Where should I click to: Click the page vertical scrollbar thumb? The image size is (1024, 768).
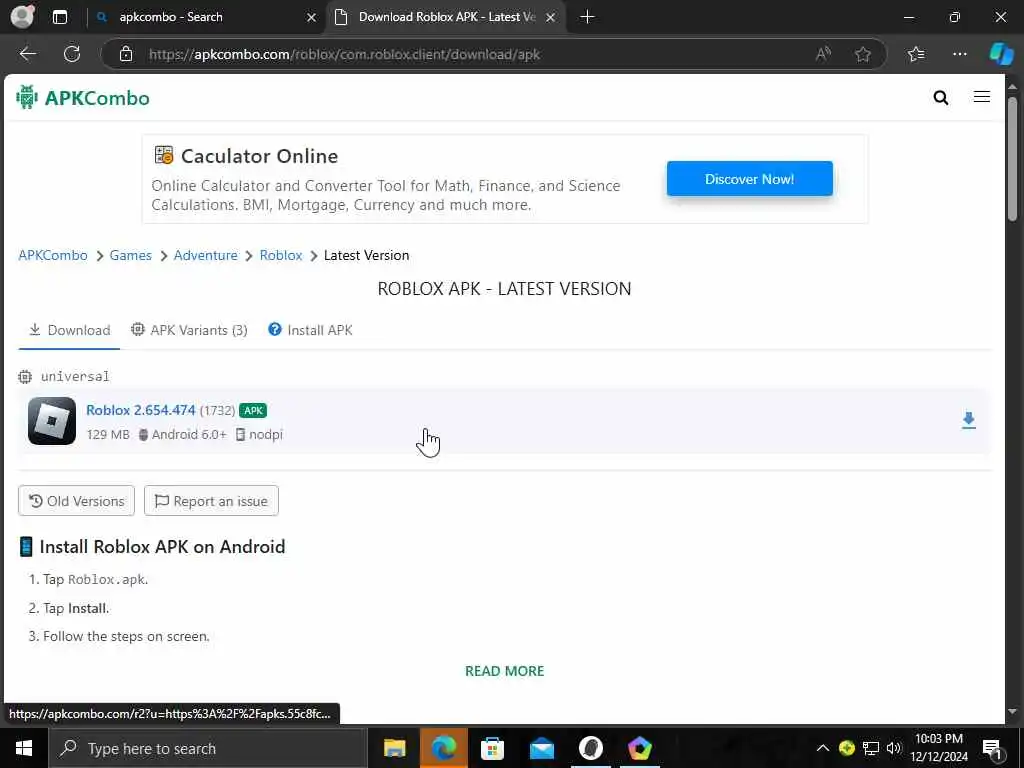tap(1012, 159)
